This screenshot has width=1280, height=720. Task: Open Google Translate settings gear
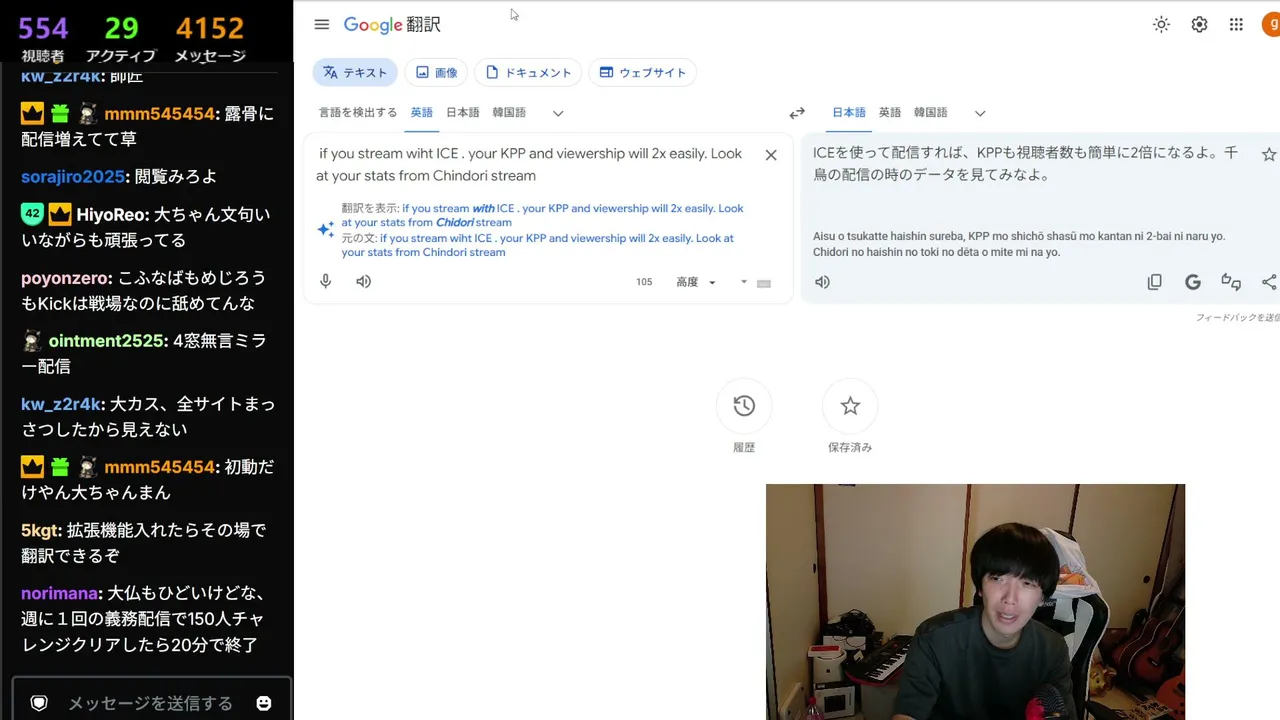[x=1199, y=25]
